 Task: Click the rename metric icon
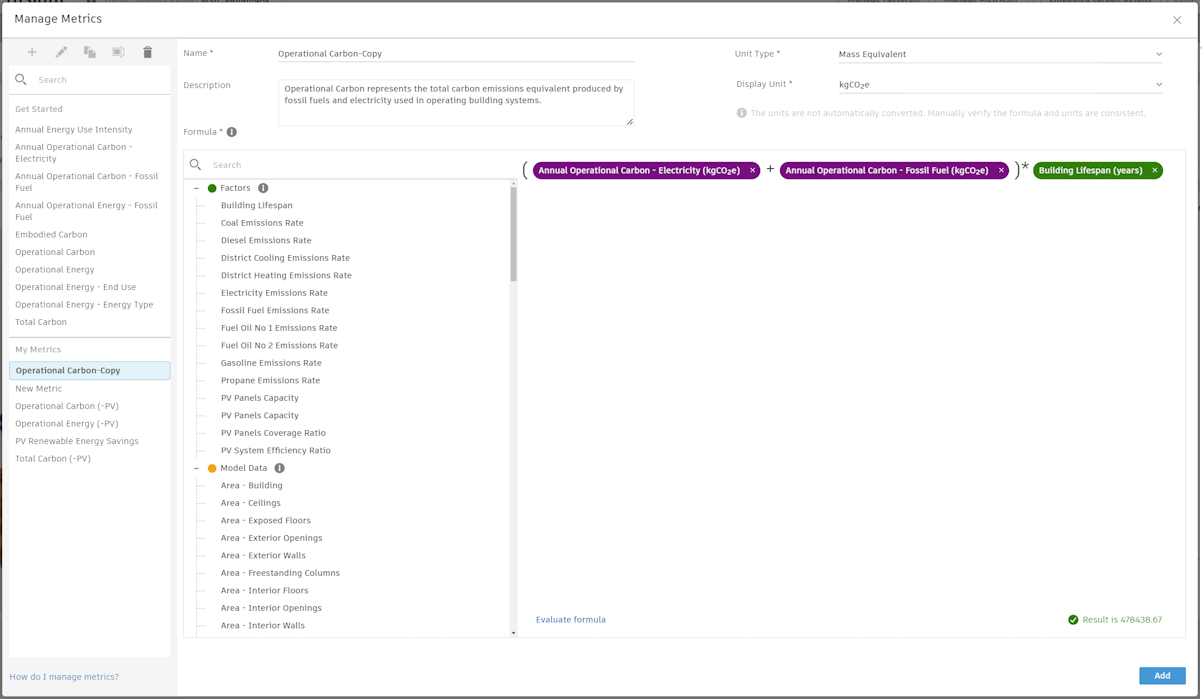(118, 51)
